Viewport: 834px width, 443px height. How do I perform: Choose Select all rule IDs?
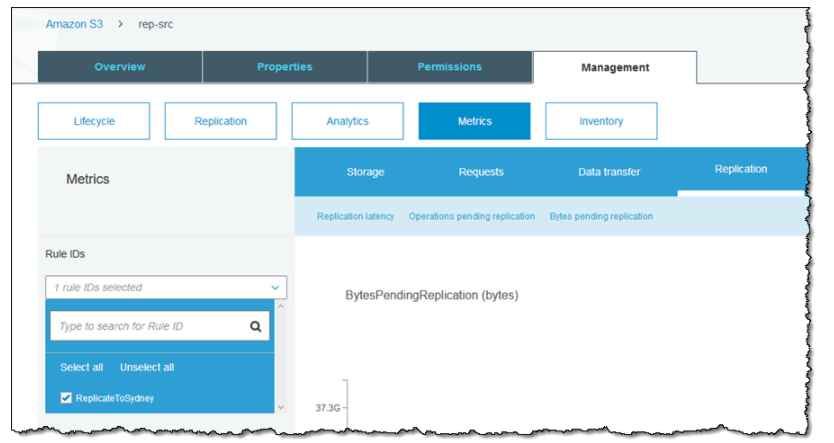pyautogui.click(x=81, y=367)
